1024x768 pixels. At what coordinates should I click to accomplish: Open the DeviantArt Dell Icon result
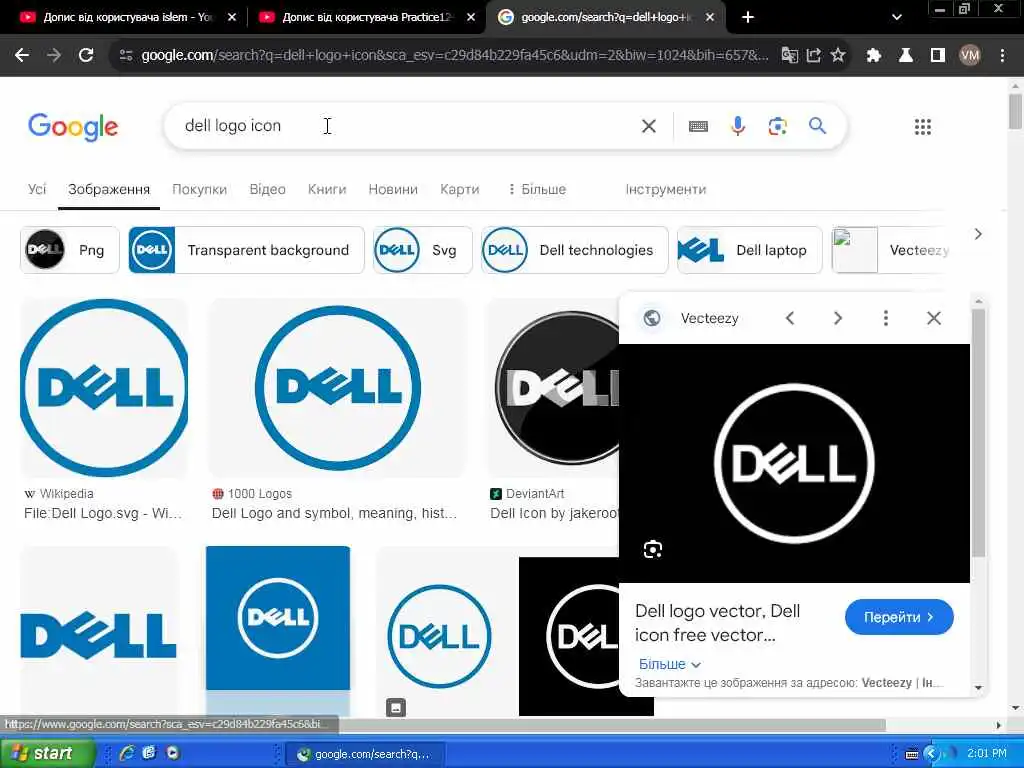[x=554, y=388]
